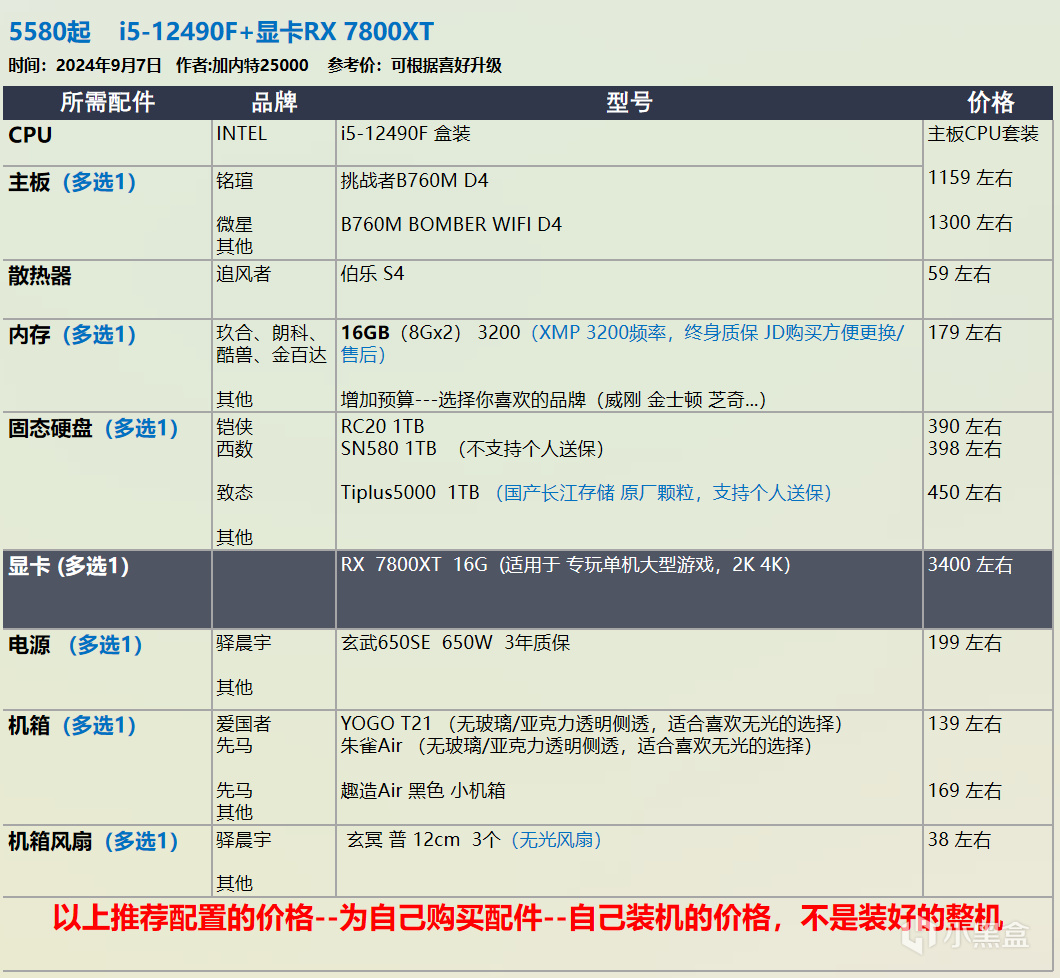
Task: Click the 'i5-12490F 盒装' model cell
Action: tap(406, 134)
